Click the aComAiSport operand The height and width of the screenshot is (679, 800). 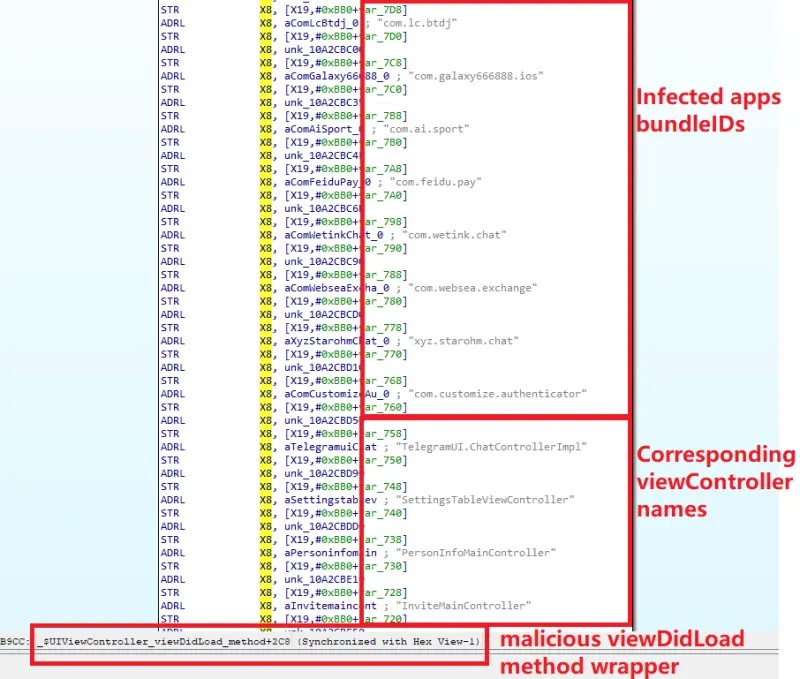coord(323,129)
